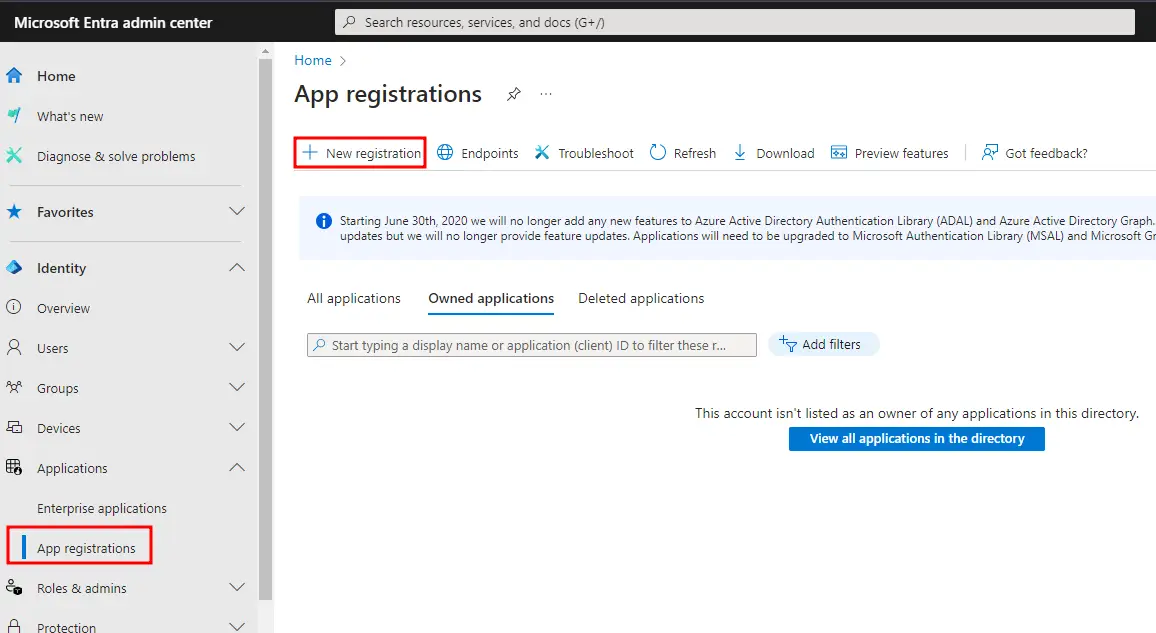The image size is (1156, 633).
Task: Open the What's new sidebar item
Action: 70,116
